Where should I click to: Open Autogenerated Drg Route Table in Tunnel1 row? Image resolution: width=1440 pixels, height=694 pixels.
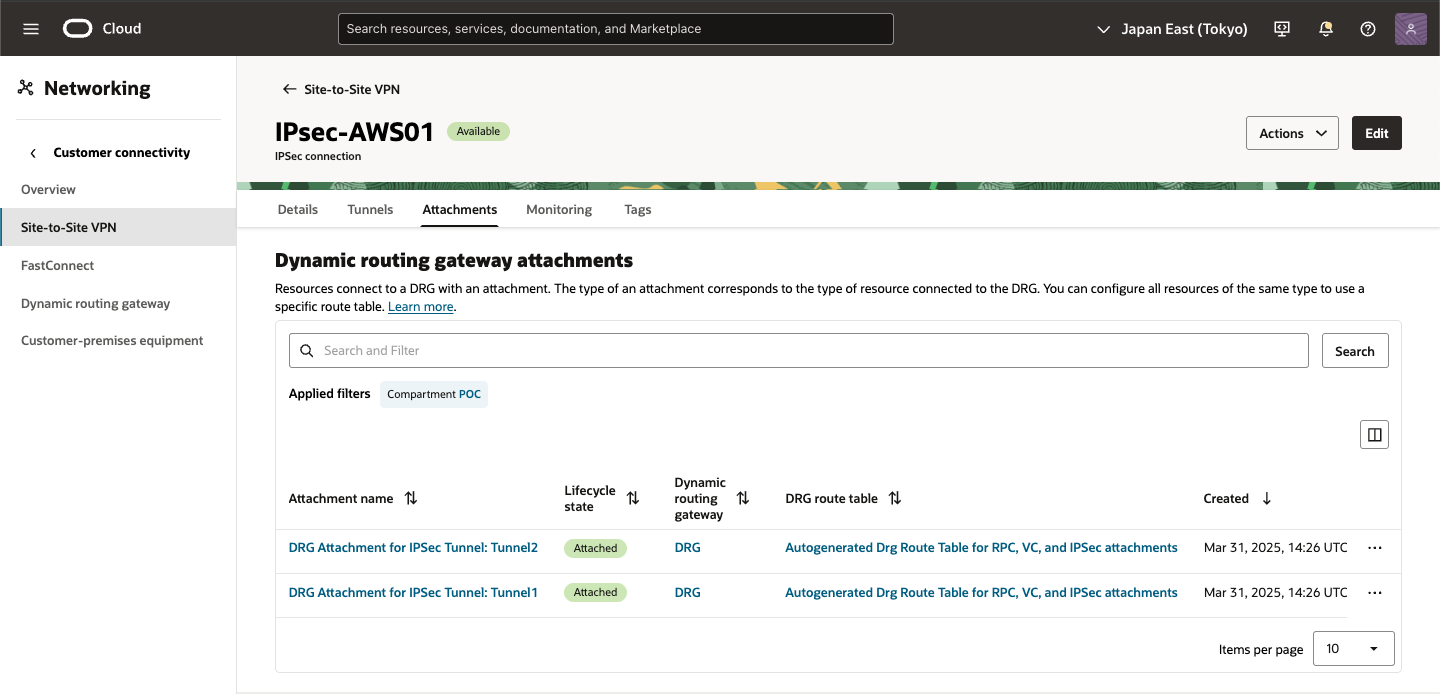(x=981, y=593)
